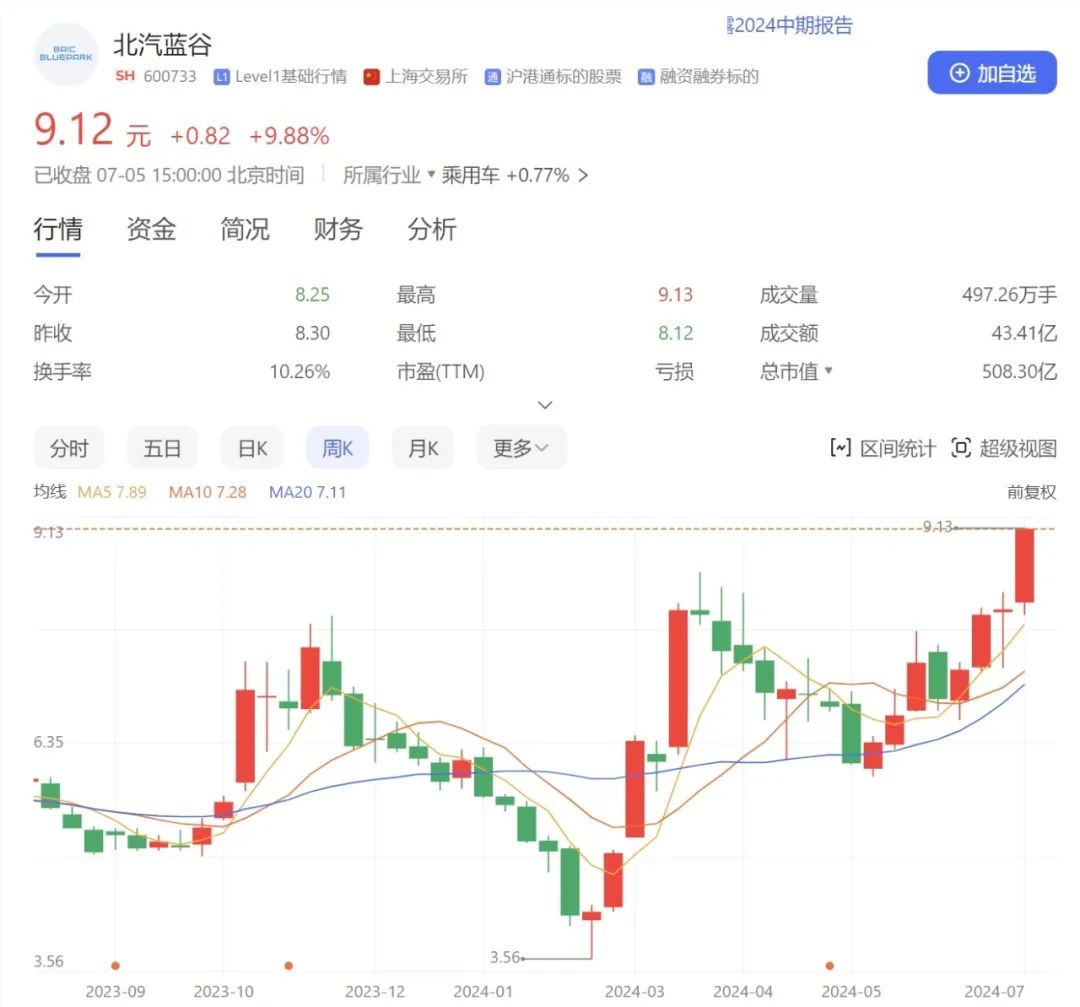This screenshot has height=1007, width=1080.
Task: Expand more quote details chevron
Action: pos(545,405)
